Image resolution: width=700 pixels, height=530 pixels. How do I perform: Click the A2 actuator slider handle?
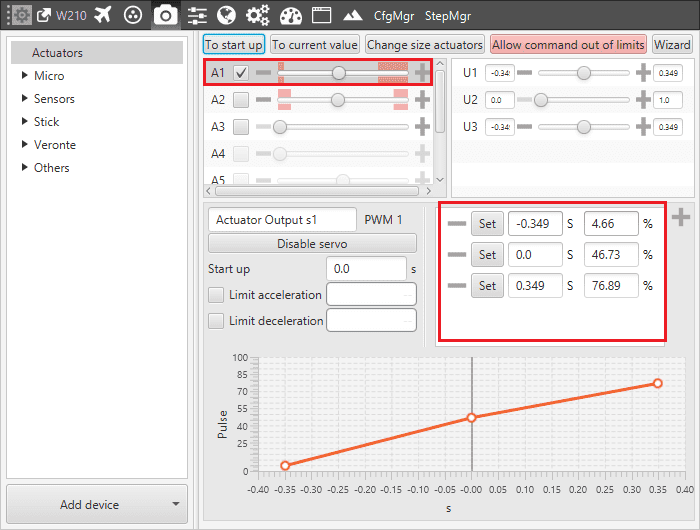coord(338,100)
